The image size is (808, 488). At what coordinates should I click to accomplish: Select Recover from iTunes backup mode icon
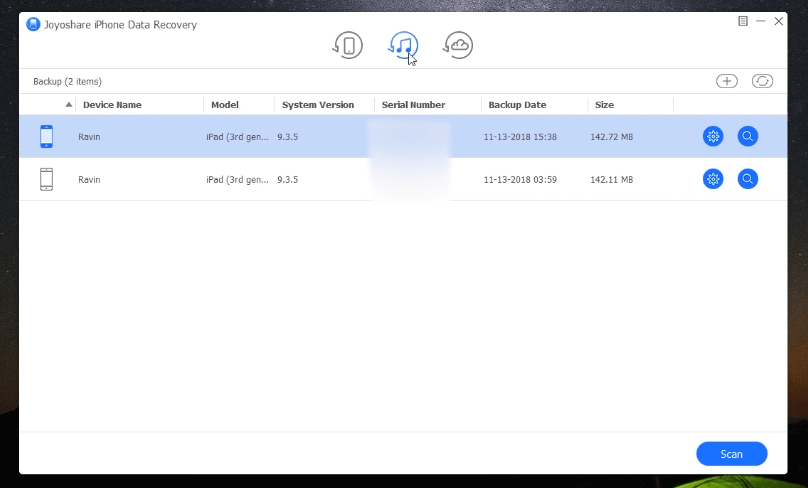click(x=403, y=45)
